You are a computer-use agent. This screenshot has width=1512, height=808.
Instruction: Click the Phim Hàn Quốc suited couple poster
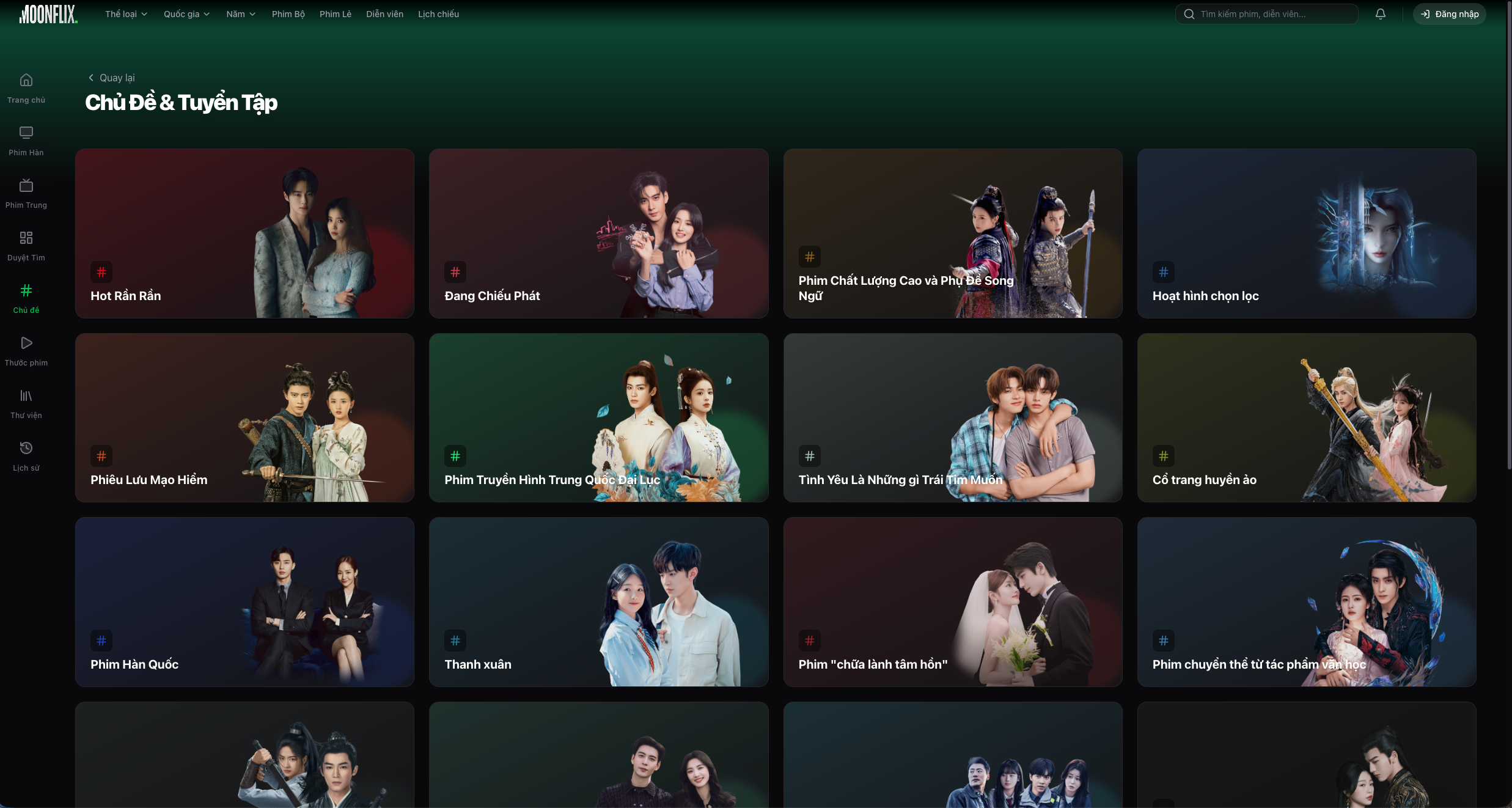point(315,614)
